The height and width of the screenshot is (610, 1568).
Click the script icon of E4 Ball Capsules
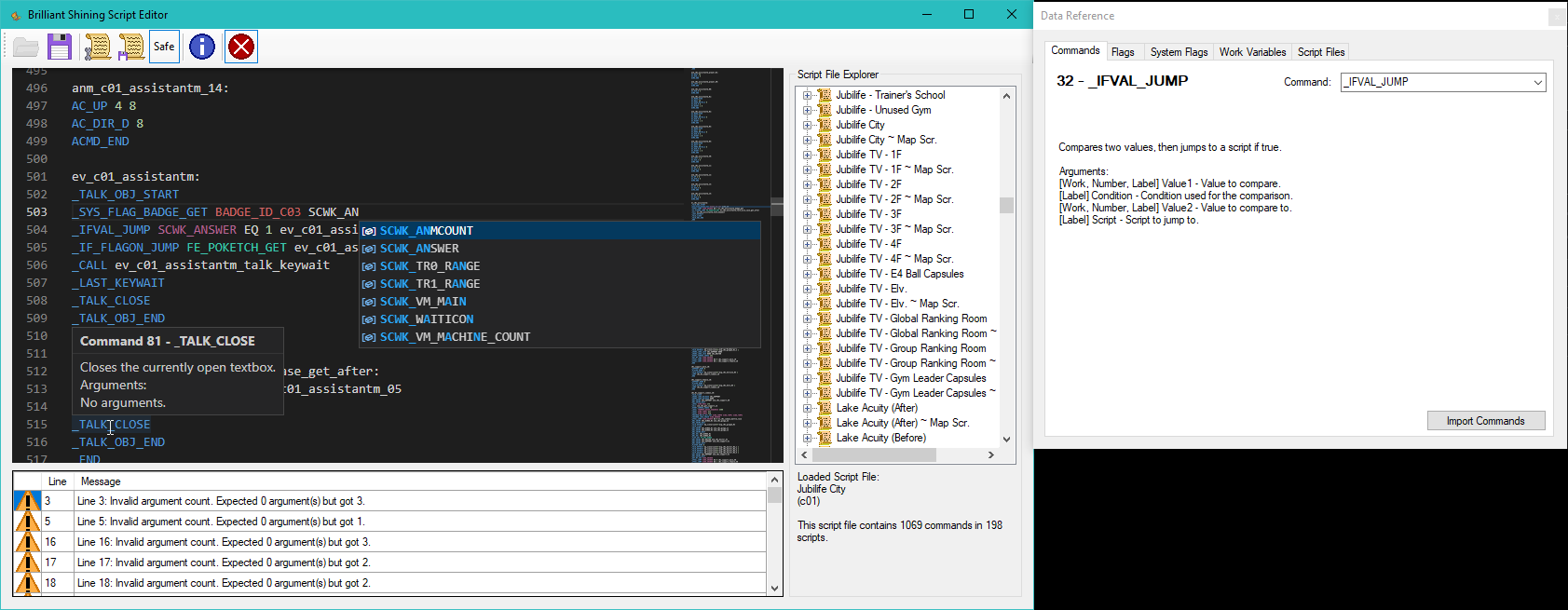(825, 274)
